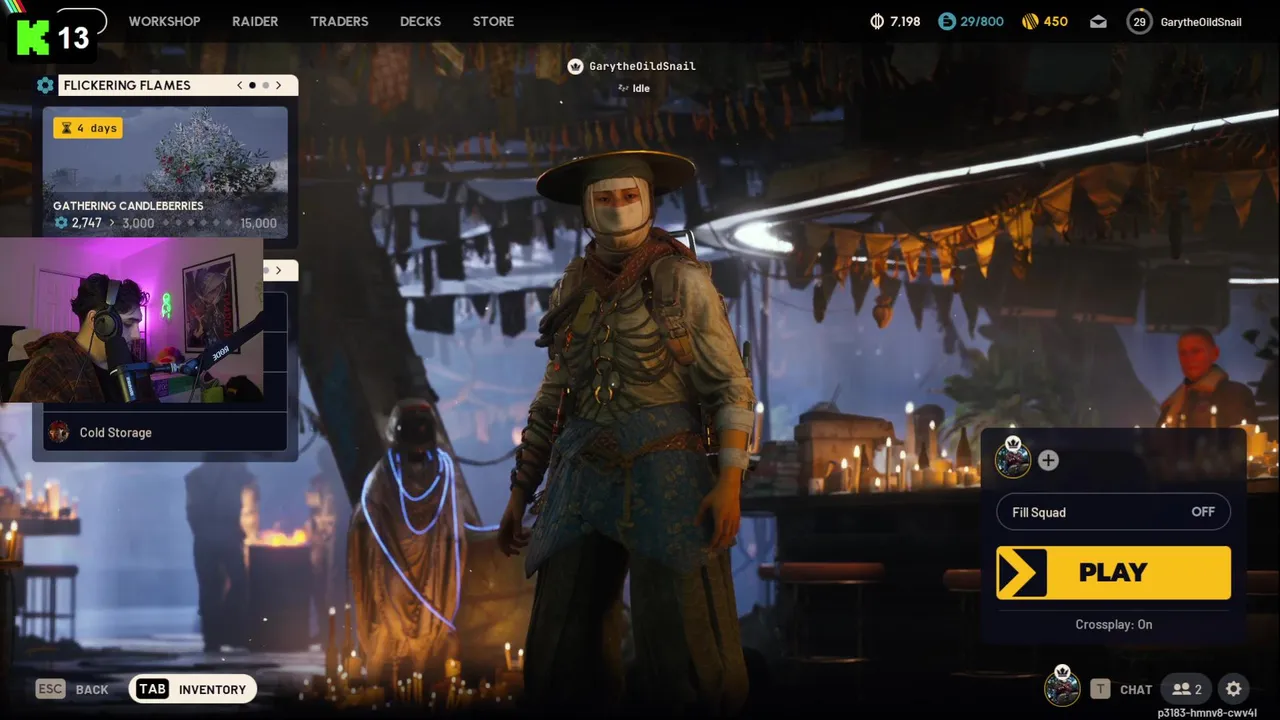Click the Flickering Flames event gear icon
Image resolution: width=1280 pixels, height=720 pixels.
click(x=45, y=85)
